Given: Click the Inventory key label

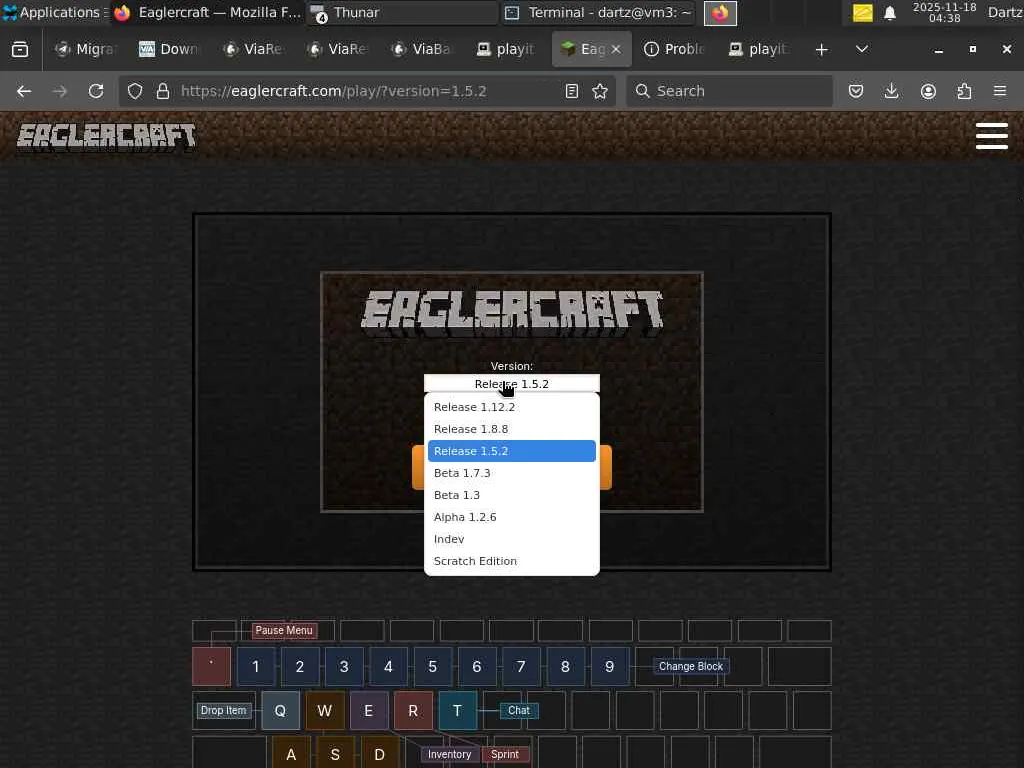Looking at the screenshot, I should click(449, 754).
